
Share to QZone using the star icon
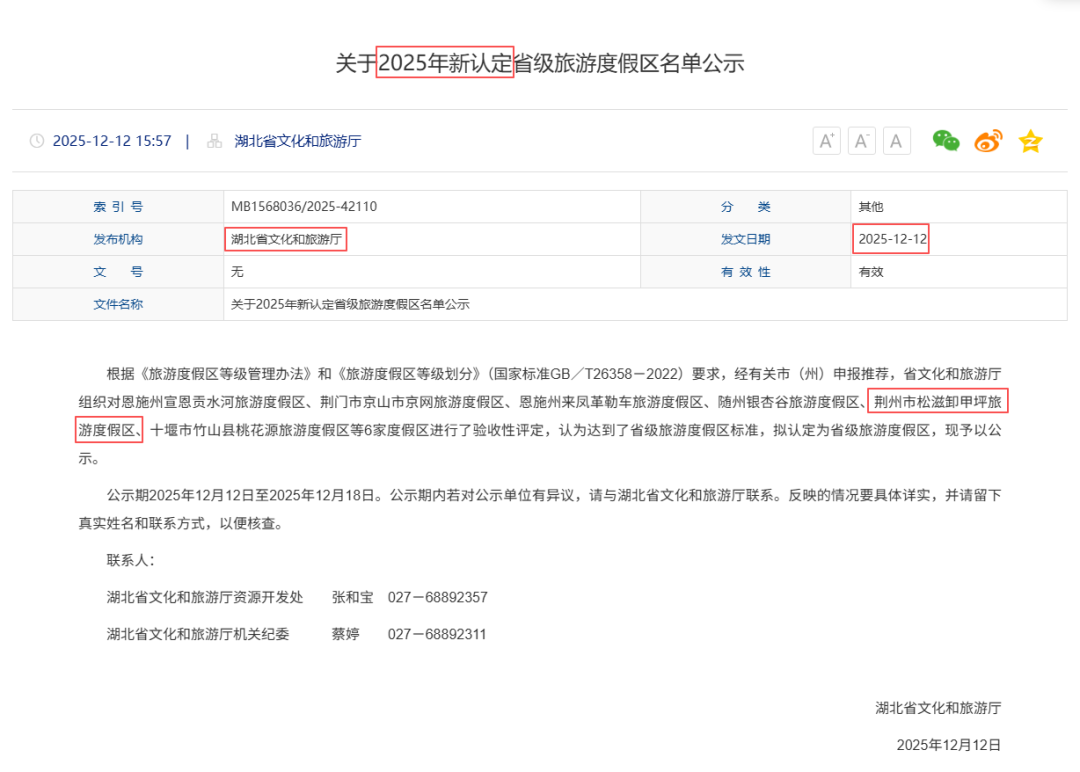pyautogui.click(x=1030, y=141)
